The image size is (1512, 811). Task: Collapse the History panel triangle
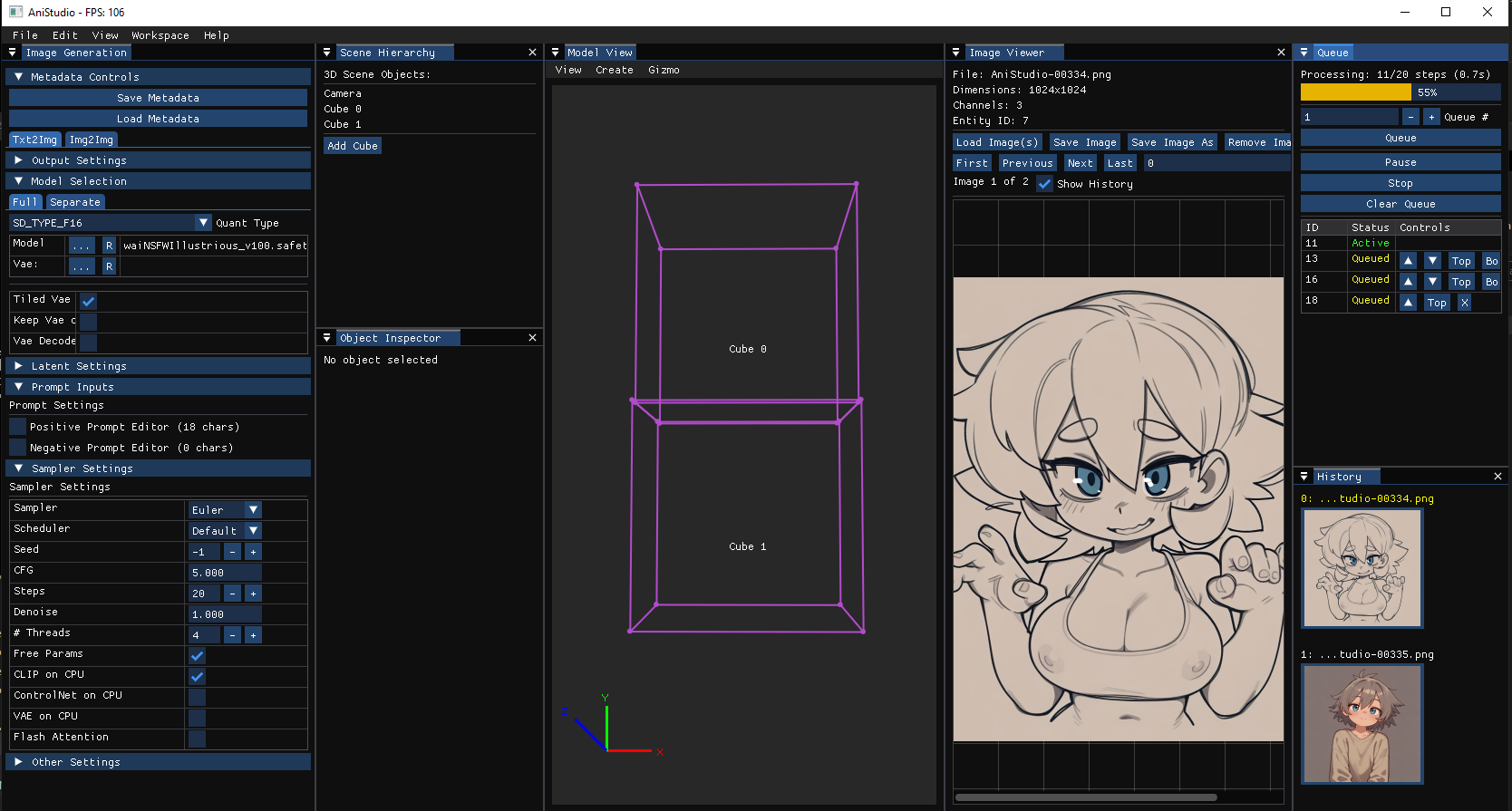point(1304,477)
